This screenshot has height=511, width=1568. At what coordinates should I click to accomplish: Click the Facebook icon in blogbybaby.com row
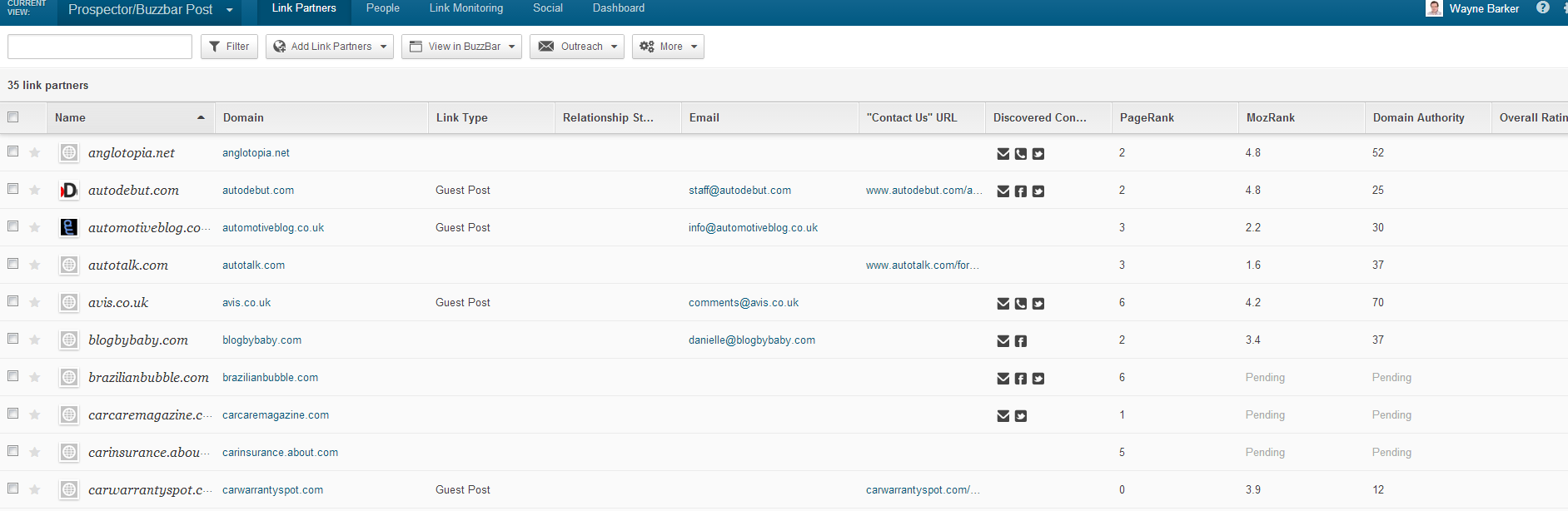point(1021,341)
